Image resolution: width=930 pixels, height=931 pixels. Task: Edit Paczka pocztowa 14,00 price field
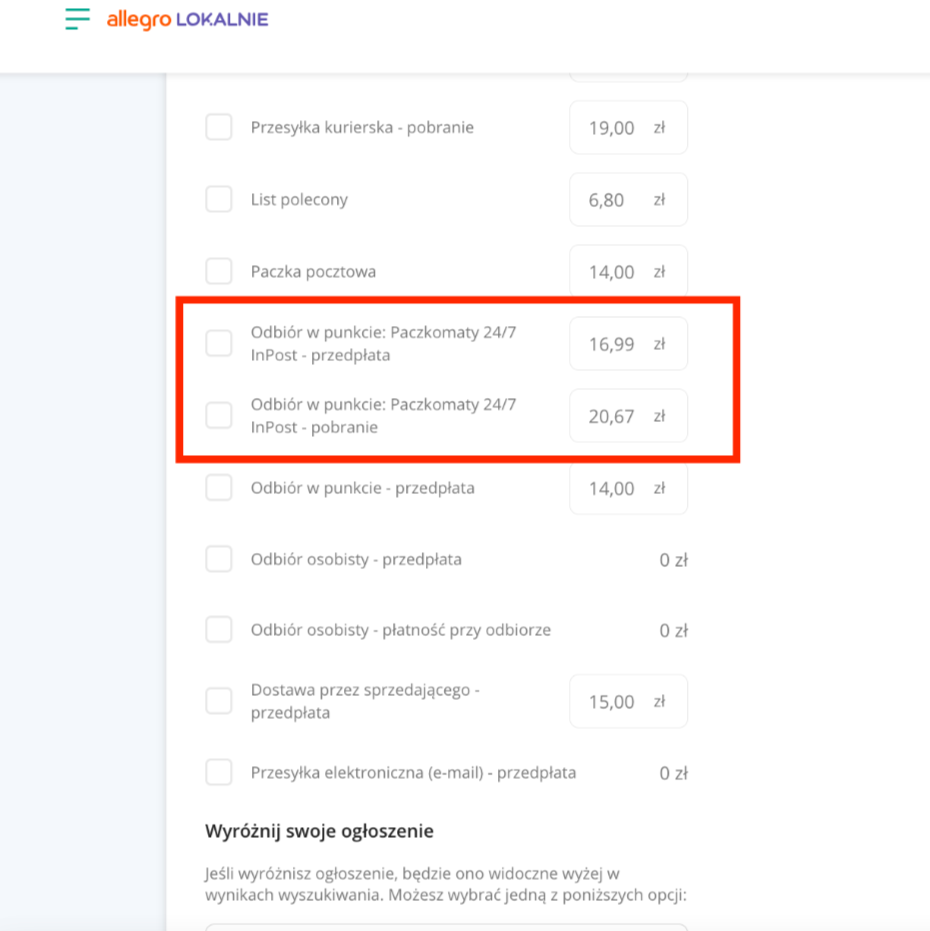pyautogui.click(x=612, y=272)
